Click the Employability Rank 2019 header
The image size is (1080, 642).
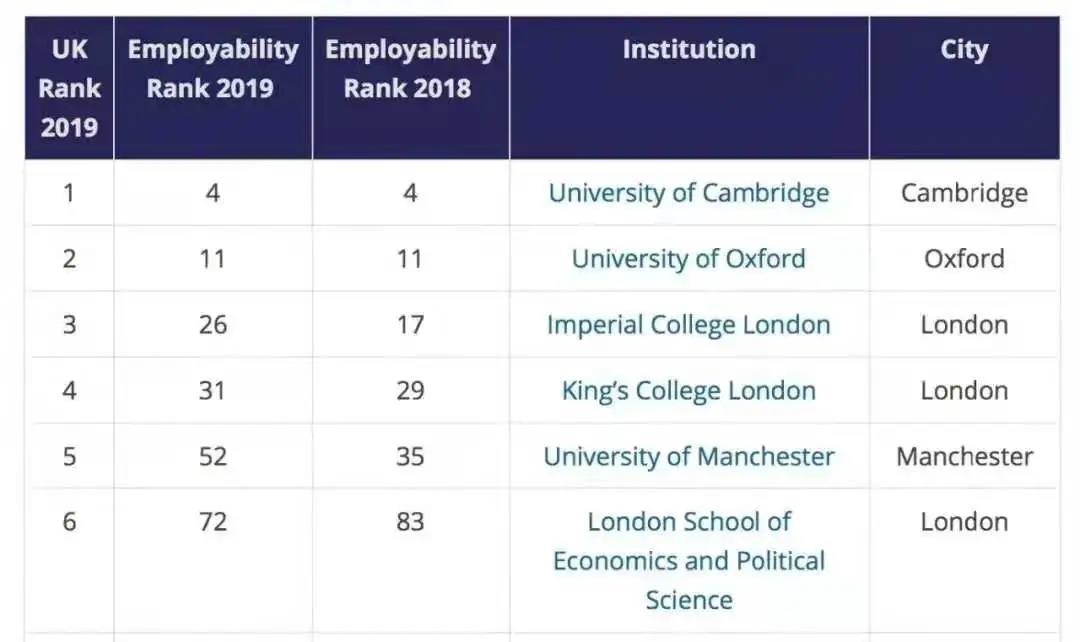[x=213, y=88]
